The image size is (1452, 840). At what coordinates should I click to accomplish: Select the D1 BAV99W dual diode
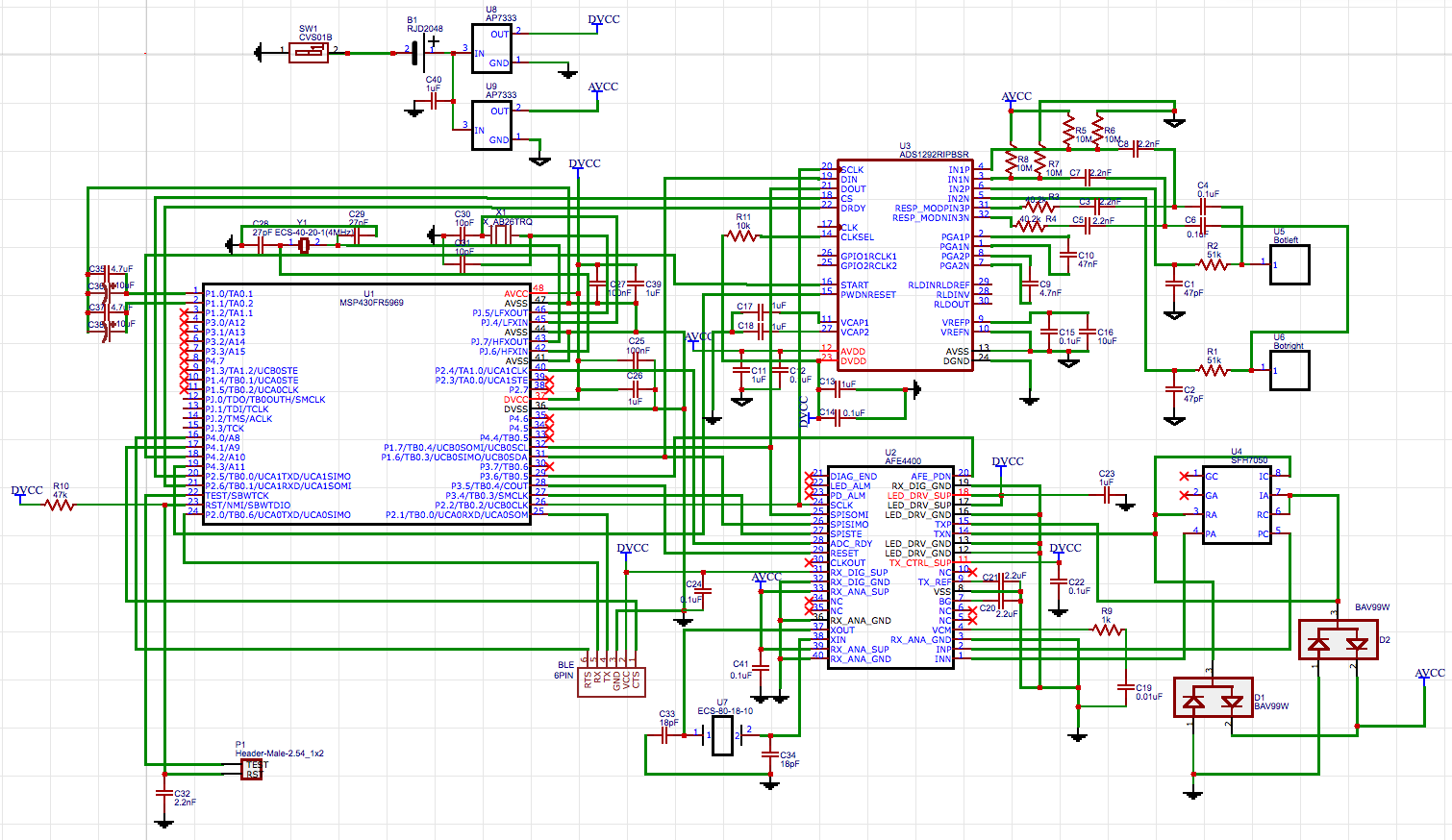[x=1214, y=698]
